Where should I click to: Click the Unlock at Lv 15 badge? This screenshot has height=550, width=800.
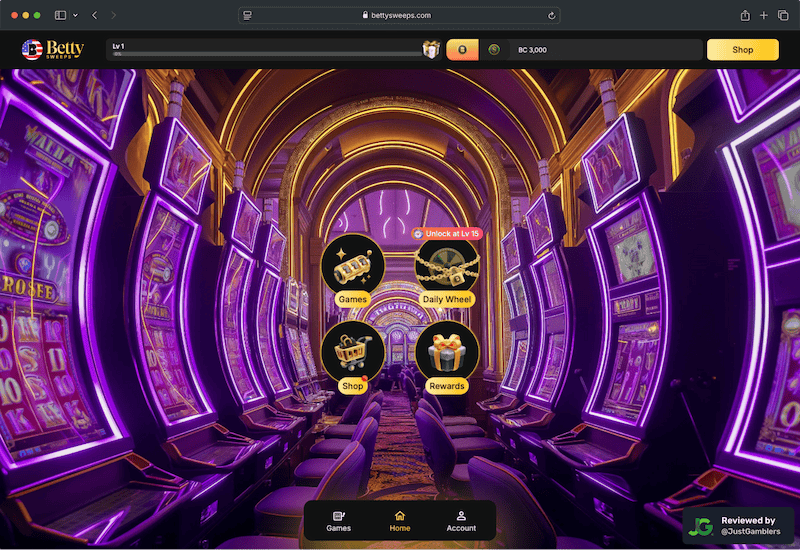(447, 234)
